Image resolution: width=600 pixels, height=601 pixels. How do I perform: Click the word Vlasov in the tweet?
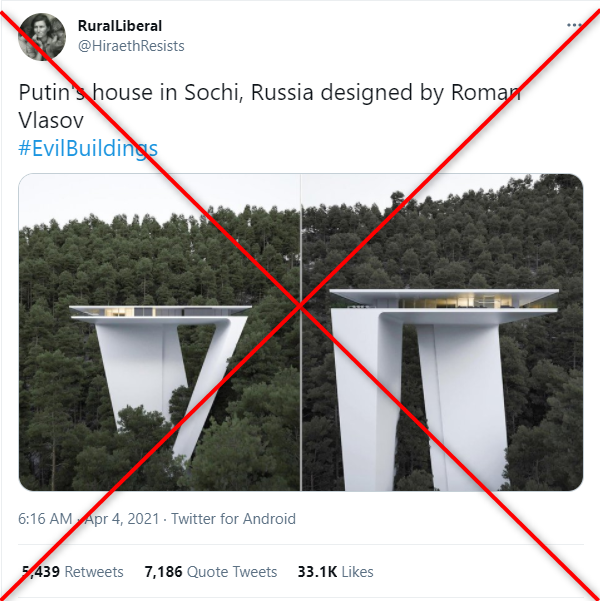51,121
